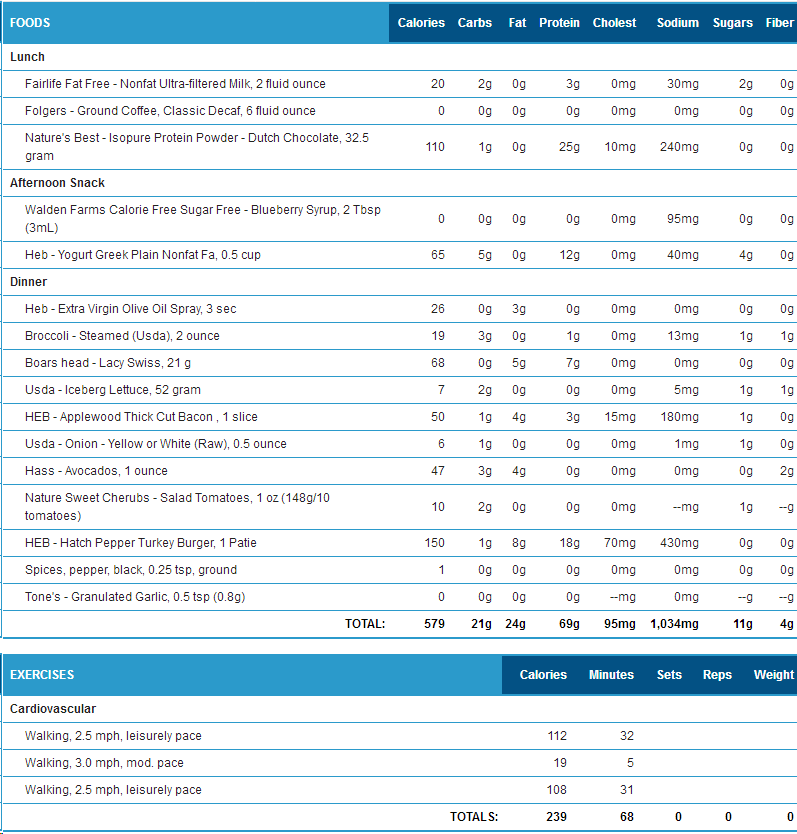Click the Onion Yellow or White entry
The height and width of the screenshot is (834, 797).
coord(155,444)
